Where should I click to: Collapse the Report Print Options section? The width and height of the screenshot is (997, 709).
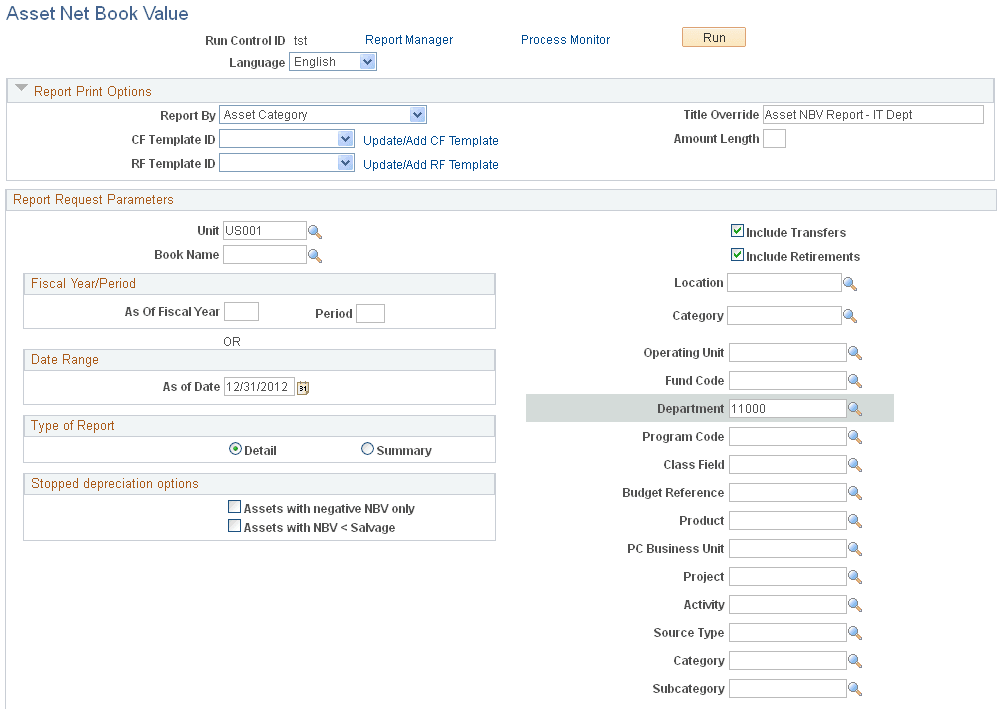pyautogui.click(x=21, y=89)
